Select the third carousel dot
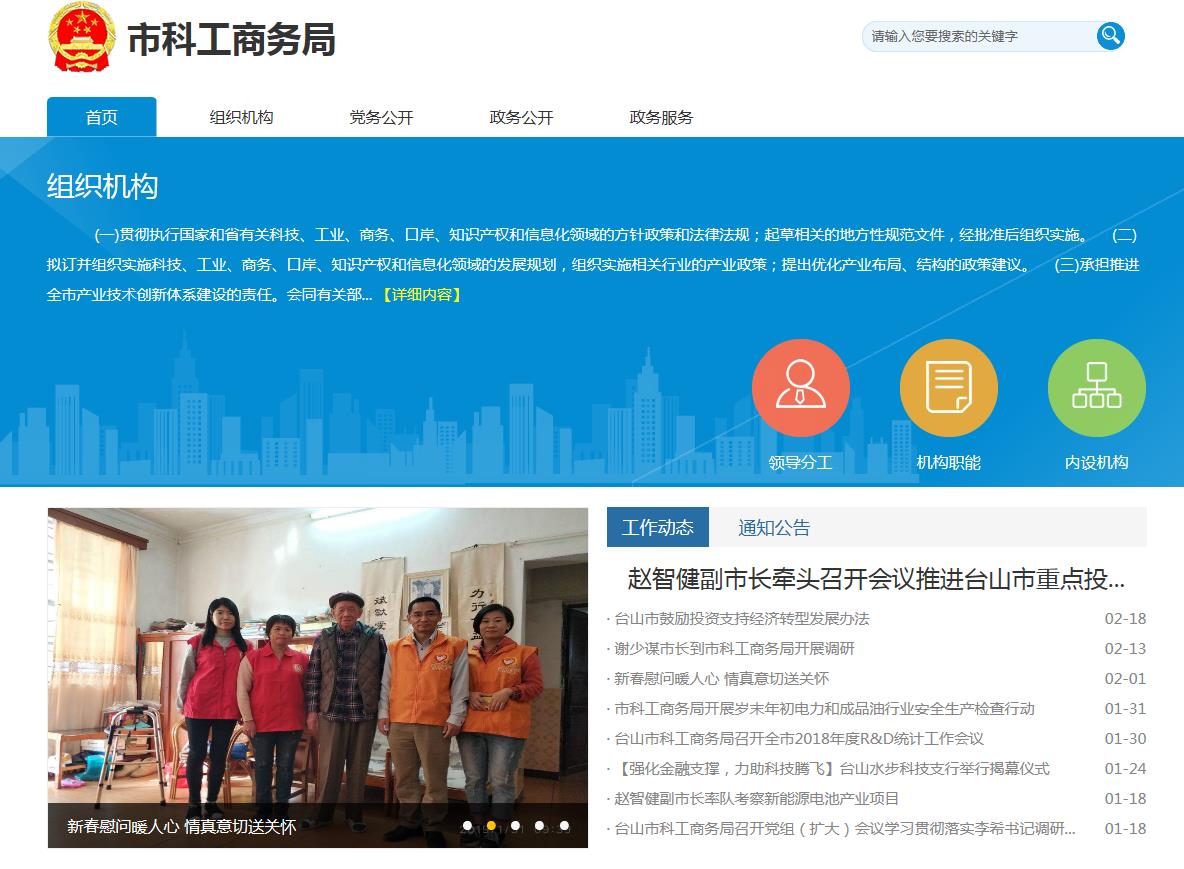This screenshot has width=1184, height=869. (515, 826)
